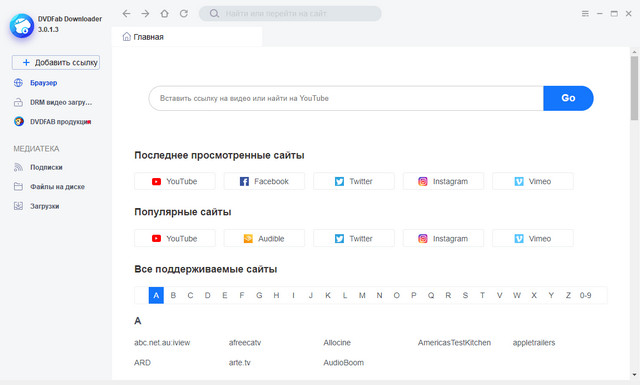Open Vimeo in popular sites
Viewport: 640px width, 385px height.
tap(533, 238)
